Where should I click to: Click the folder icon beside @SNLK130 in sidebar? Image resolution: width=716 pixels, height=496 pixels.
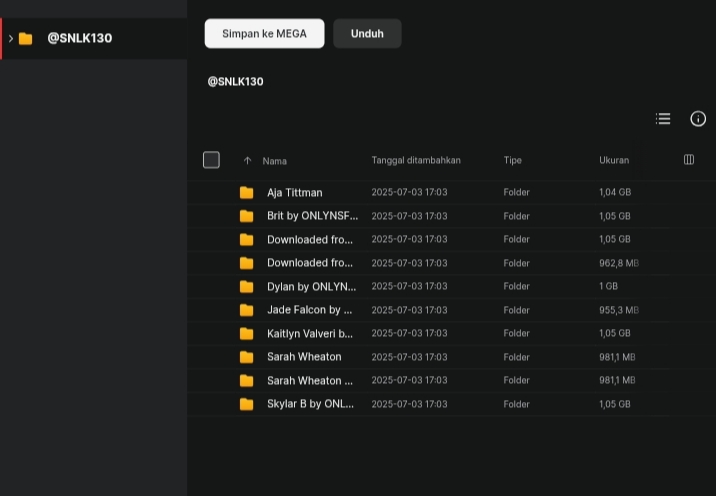26,39
